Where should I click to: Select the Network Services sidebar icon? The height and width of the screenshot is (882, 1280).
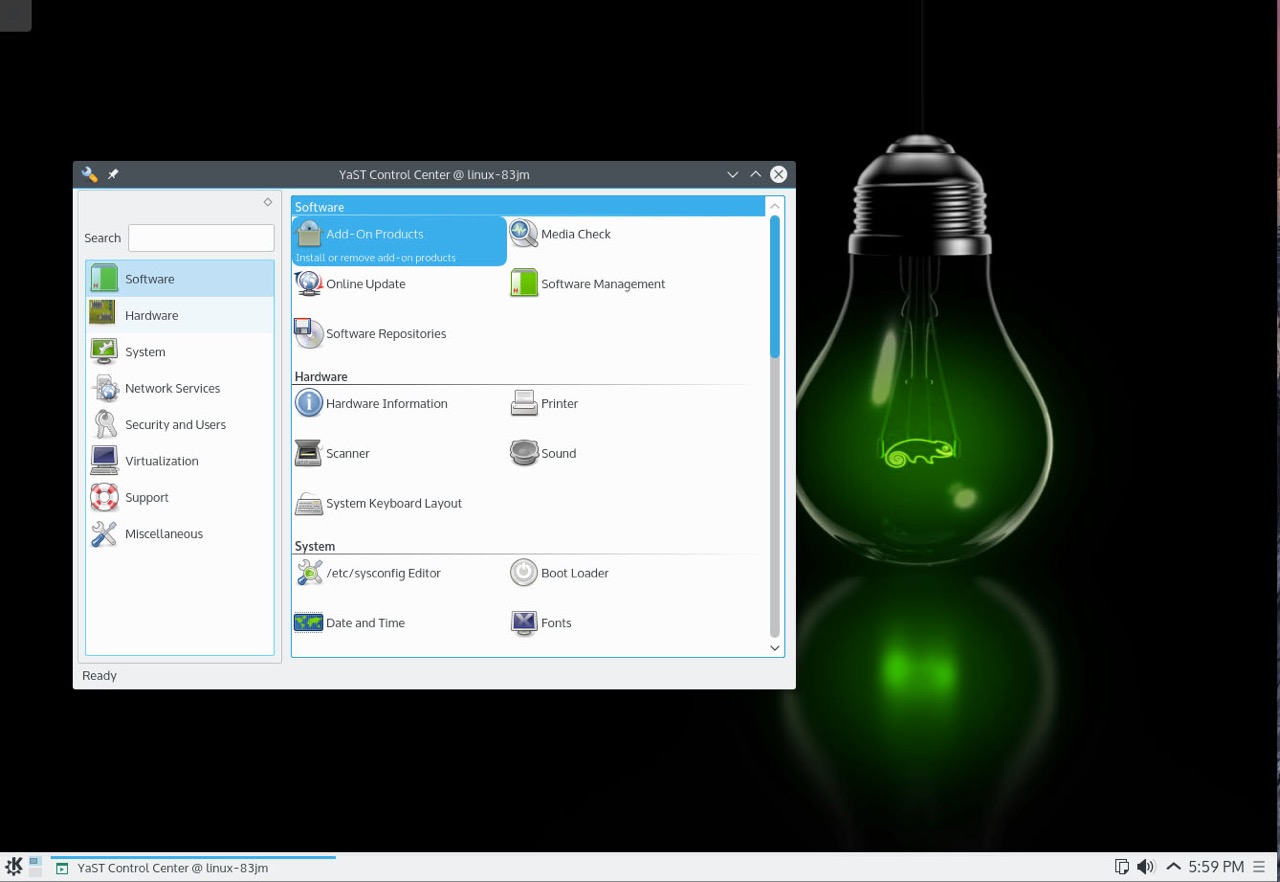[104, 388]
